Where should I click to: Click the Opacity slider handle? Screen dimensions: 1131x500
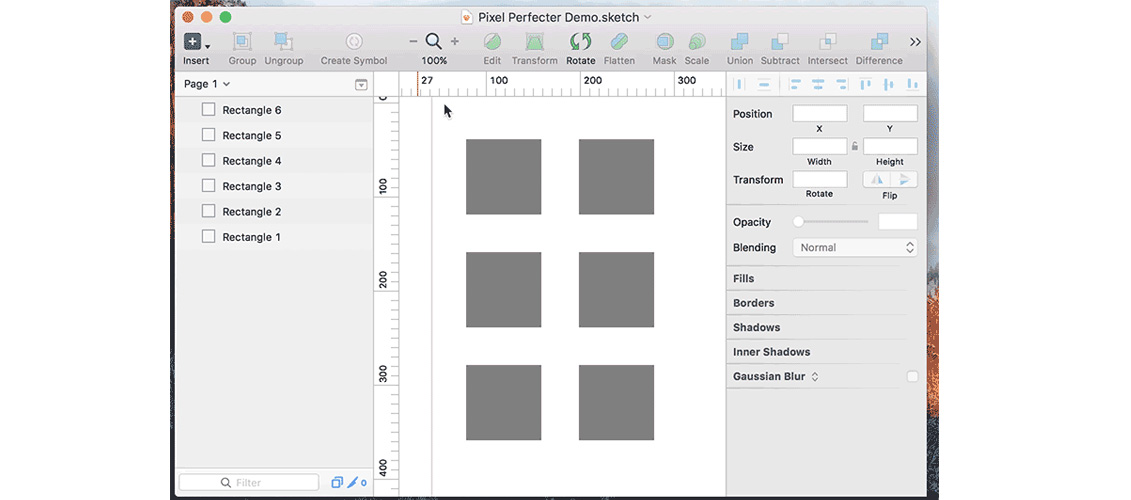click(798, 222)
